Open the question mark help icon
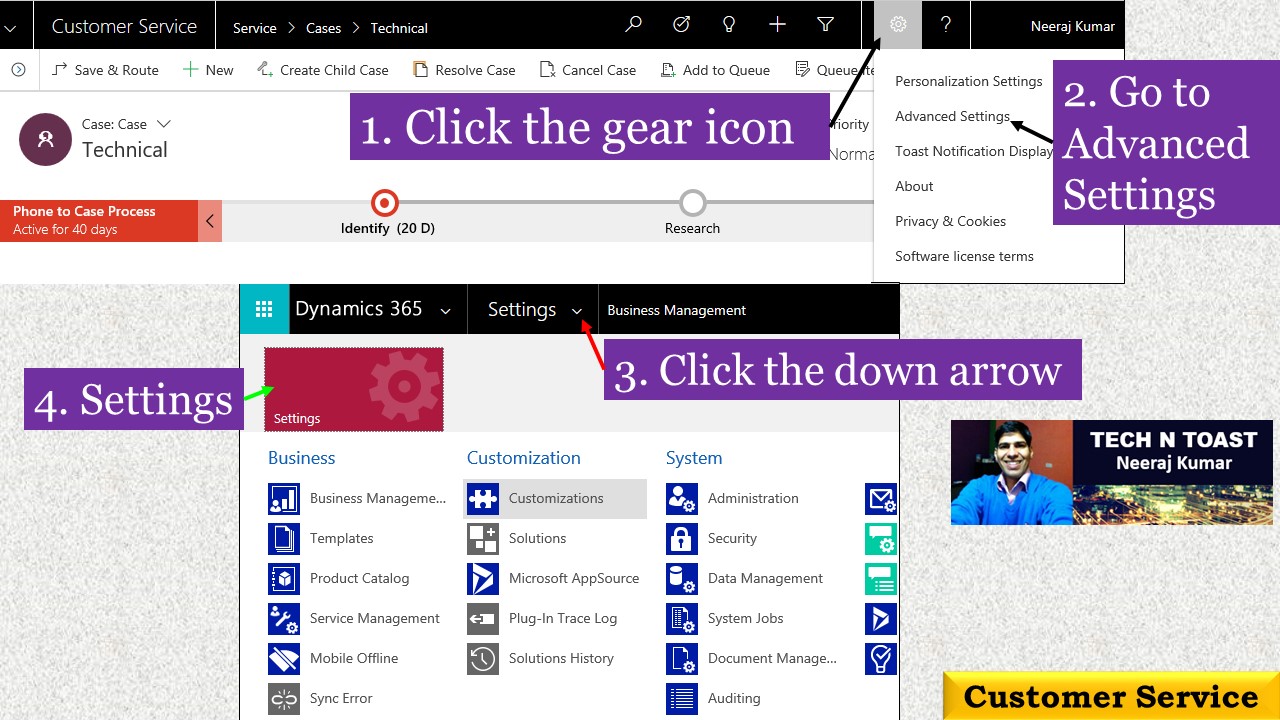The width and height of the screenshot is (1280, 720). [x=945, y=25]
